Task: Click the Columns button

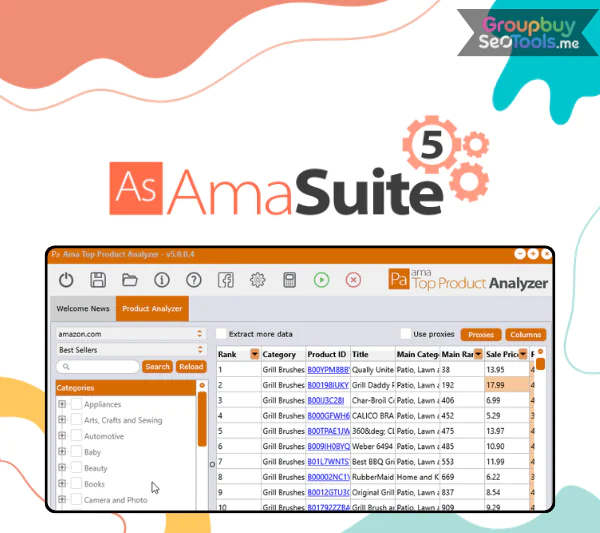Action: (x=526, y=334)
